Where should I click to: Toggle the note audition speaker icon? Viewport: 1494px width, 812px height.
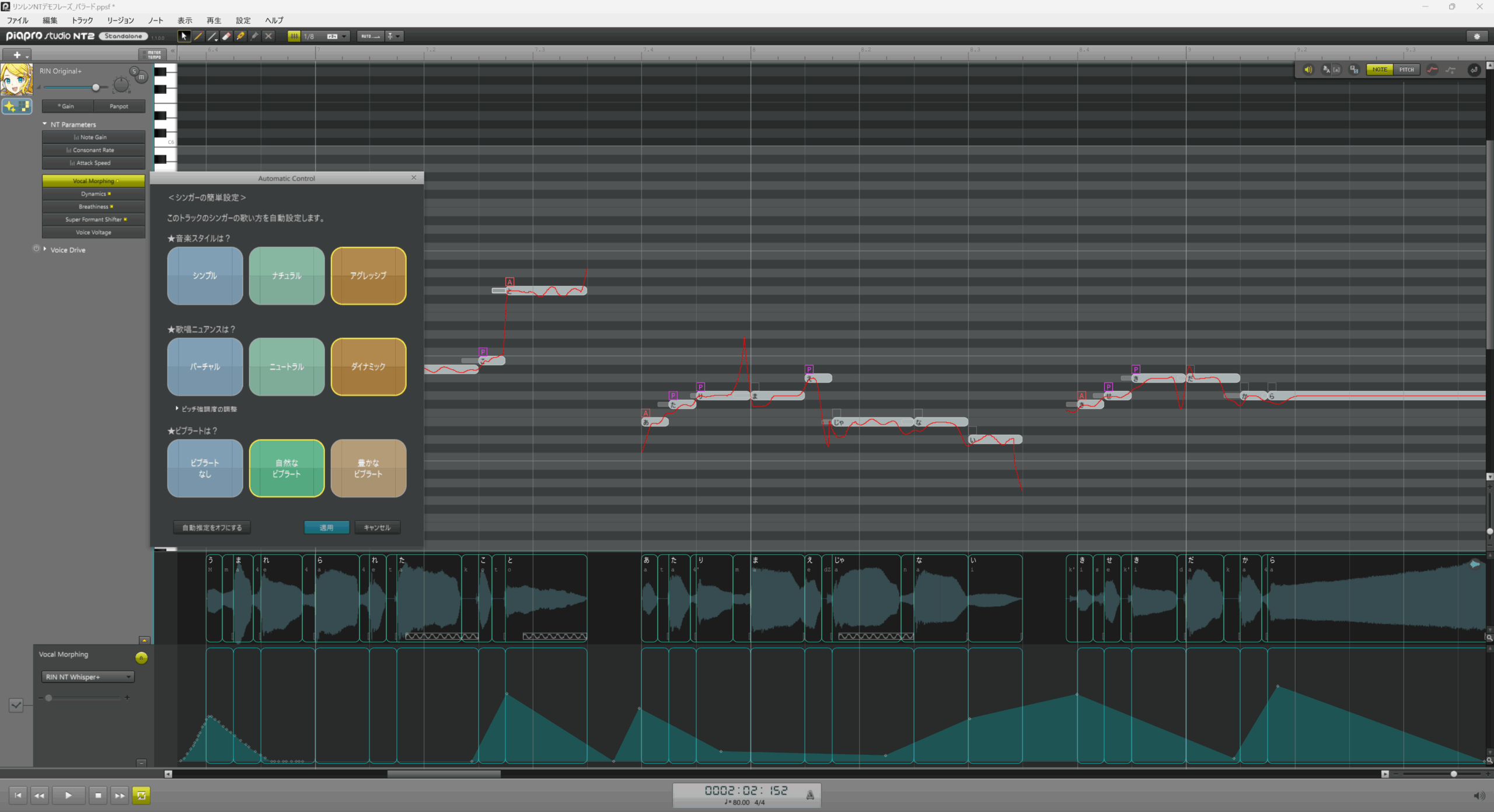point(1308,69)
